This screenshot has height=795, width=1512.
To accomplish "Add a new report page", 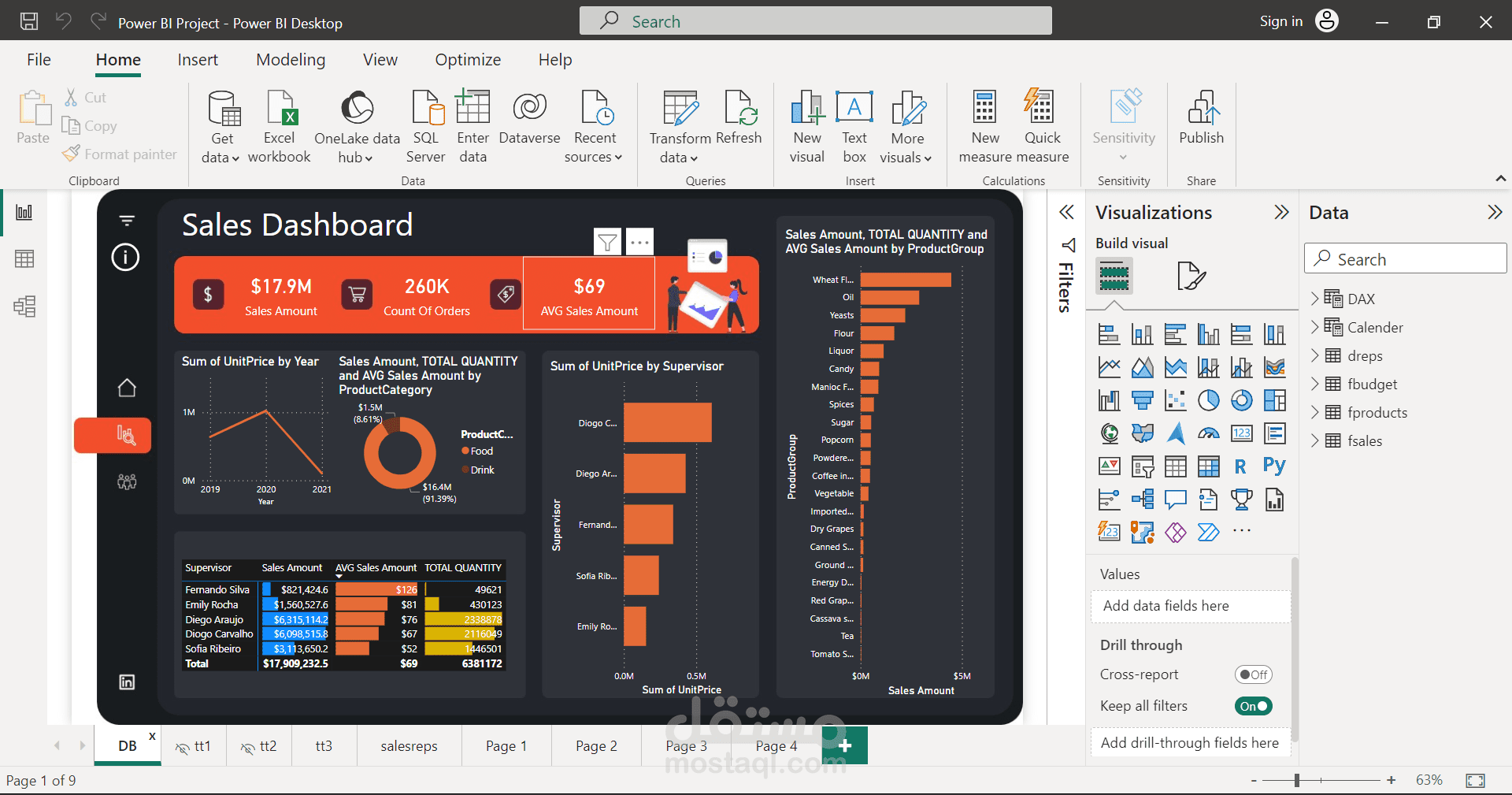I will 845,745.
